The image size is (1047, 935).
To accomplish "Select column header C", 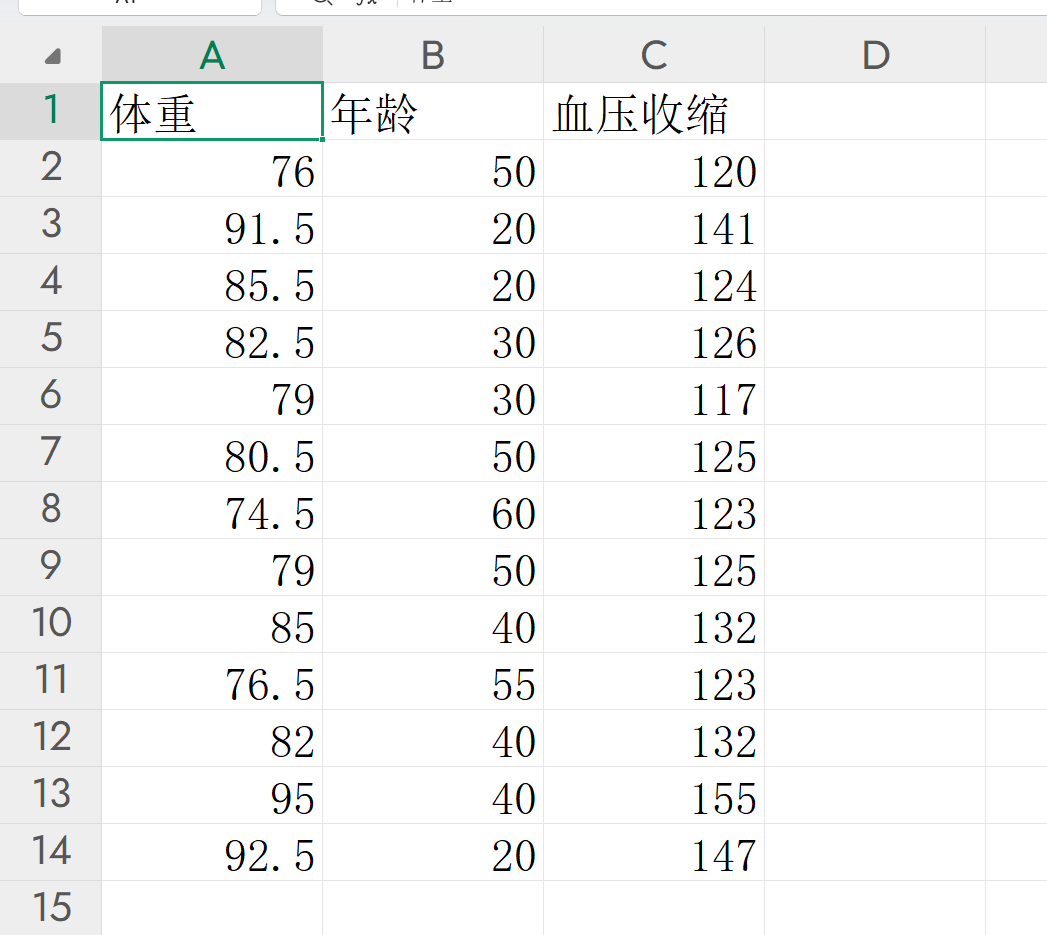I will (653, 55).
